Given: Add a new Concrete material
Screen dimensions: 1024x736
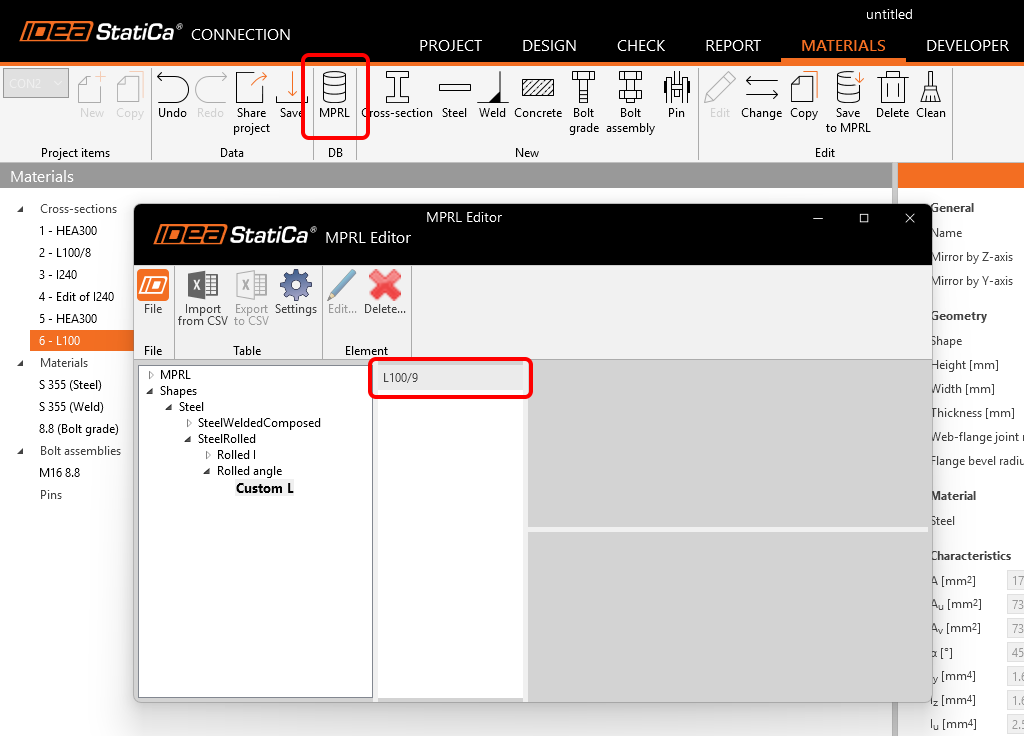Looking at the screenshot, I should pyautogui.click(x=538, y=96).
